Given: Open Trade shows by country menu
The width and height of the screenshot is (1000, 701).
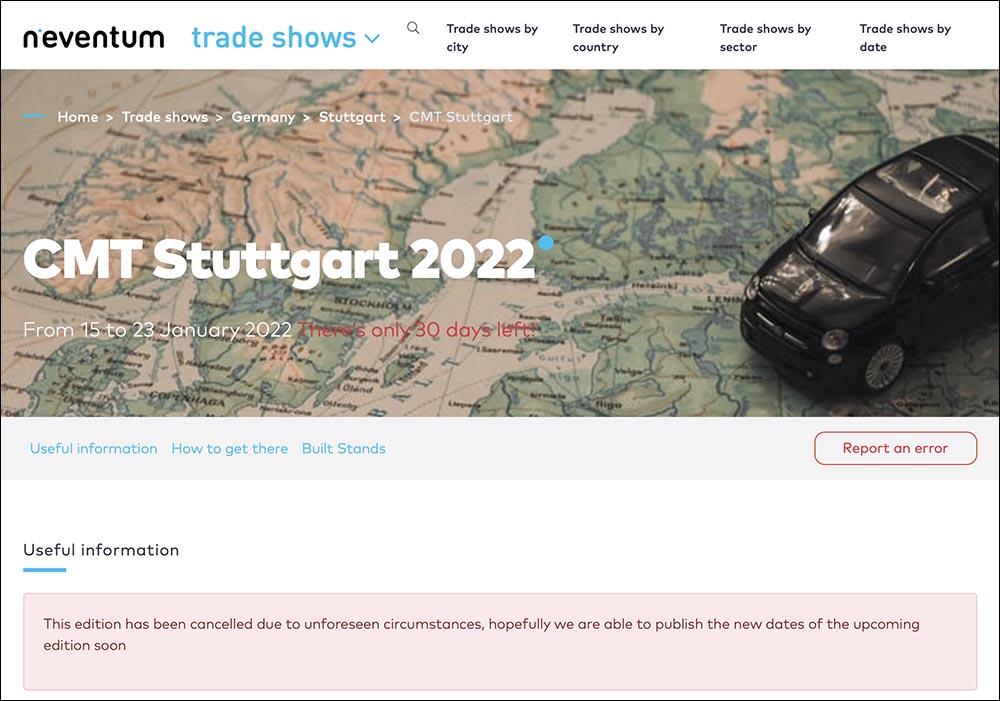Looking at the screenshot, I should click(618, 38).
